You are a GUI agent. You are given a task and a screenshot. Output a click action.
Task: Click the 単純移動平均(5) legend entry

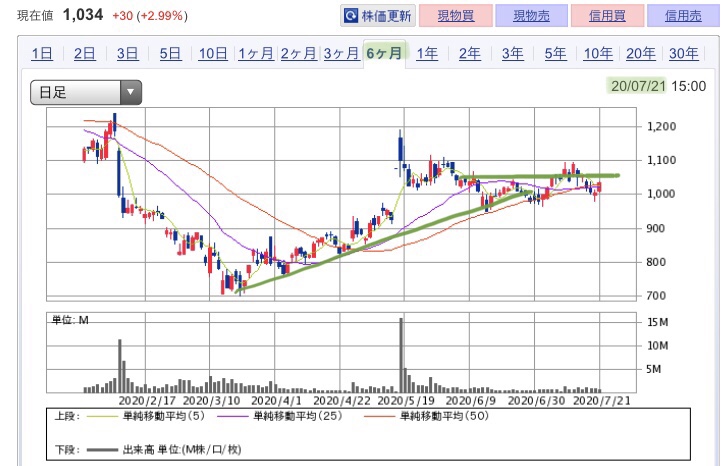146,416
